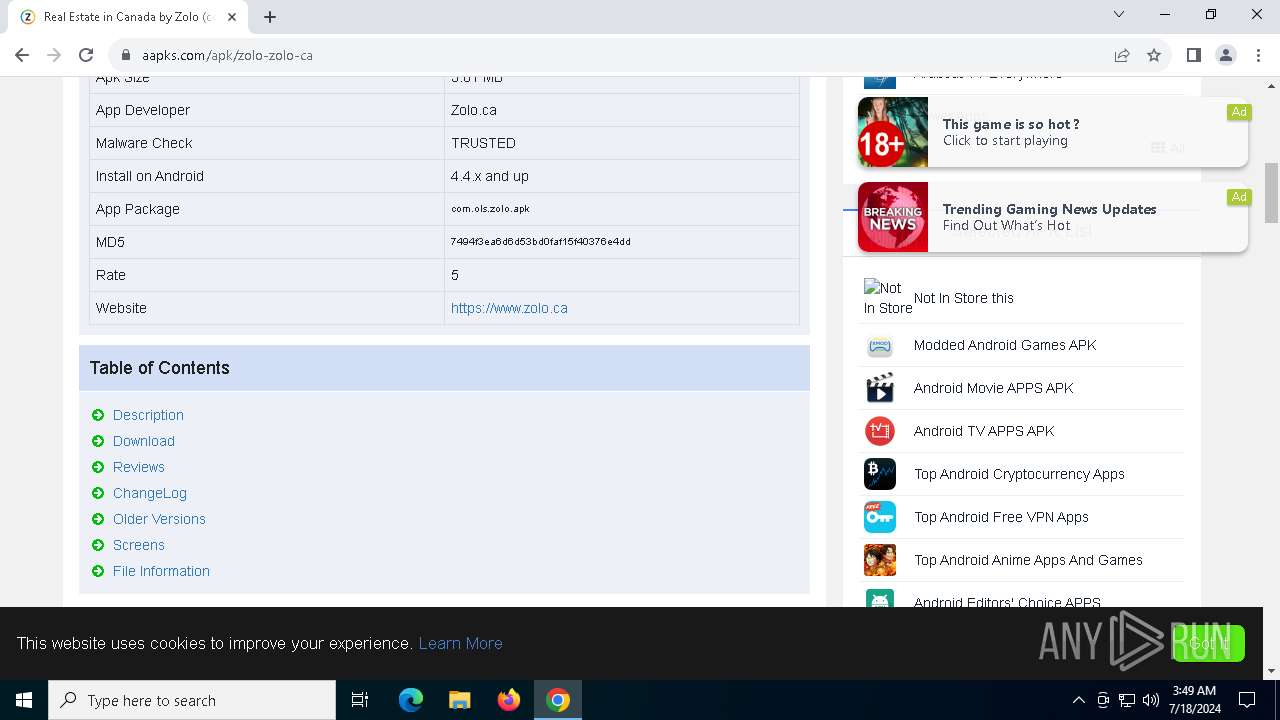Click the anime apps thumbnail icon
This screenshot has width=1280, height=720.
tap(880, 560)
